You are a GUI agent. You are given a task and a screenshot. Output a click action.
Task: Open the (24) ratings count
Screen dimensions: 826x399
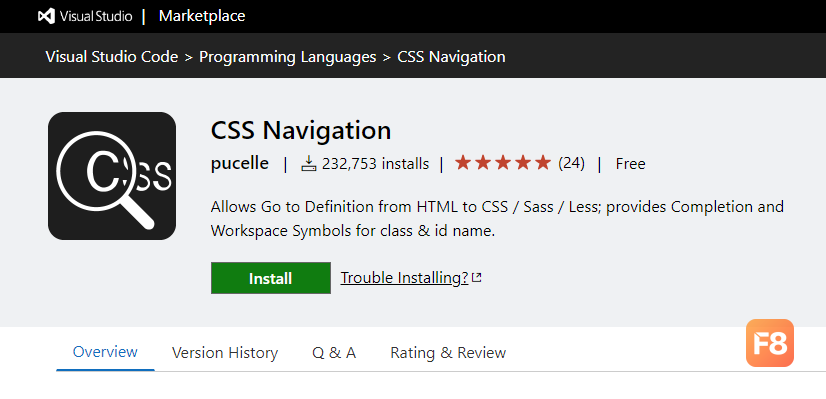click(572, 163)
